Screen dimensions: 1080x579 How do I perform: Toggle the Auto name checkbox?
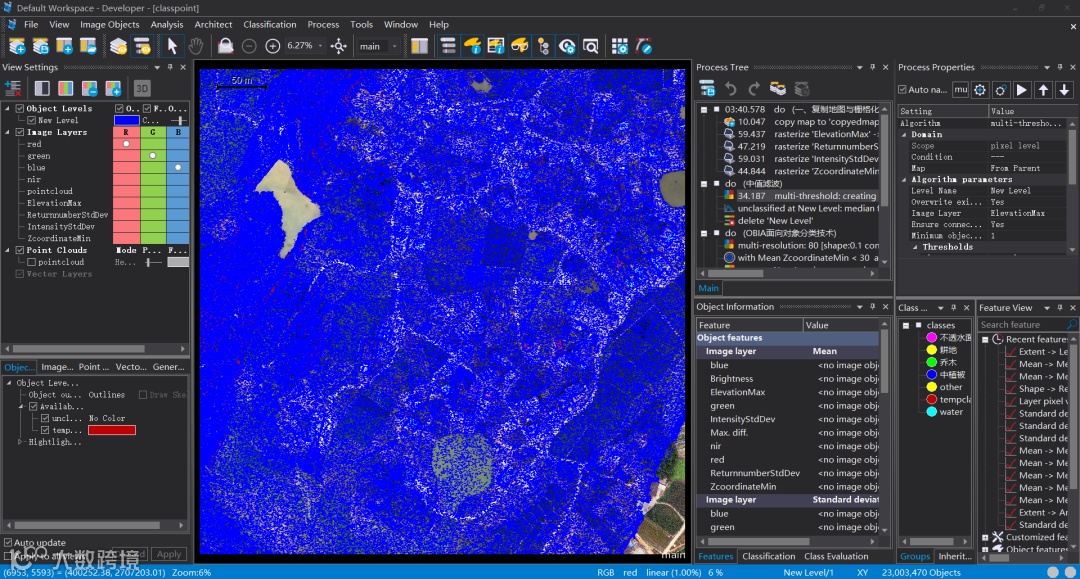(903, 90)
